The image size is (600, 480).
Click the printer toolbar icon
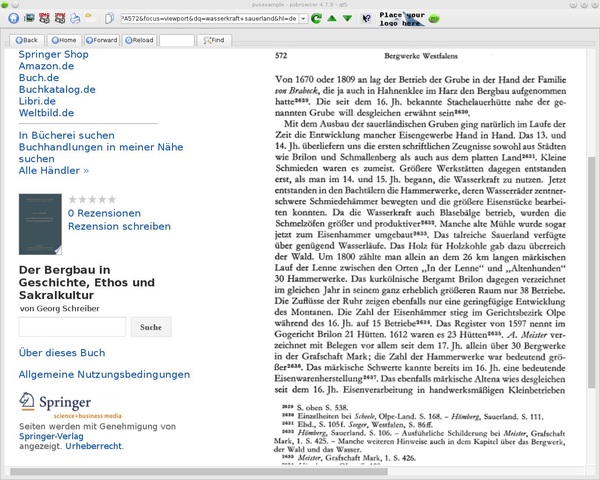click(x=75, y=18)
